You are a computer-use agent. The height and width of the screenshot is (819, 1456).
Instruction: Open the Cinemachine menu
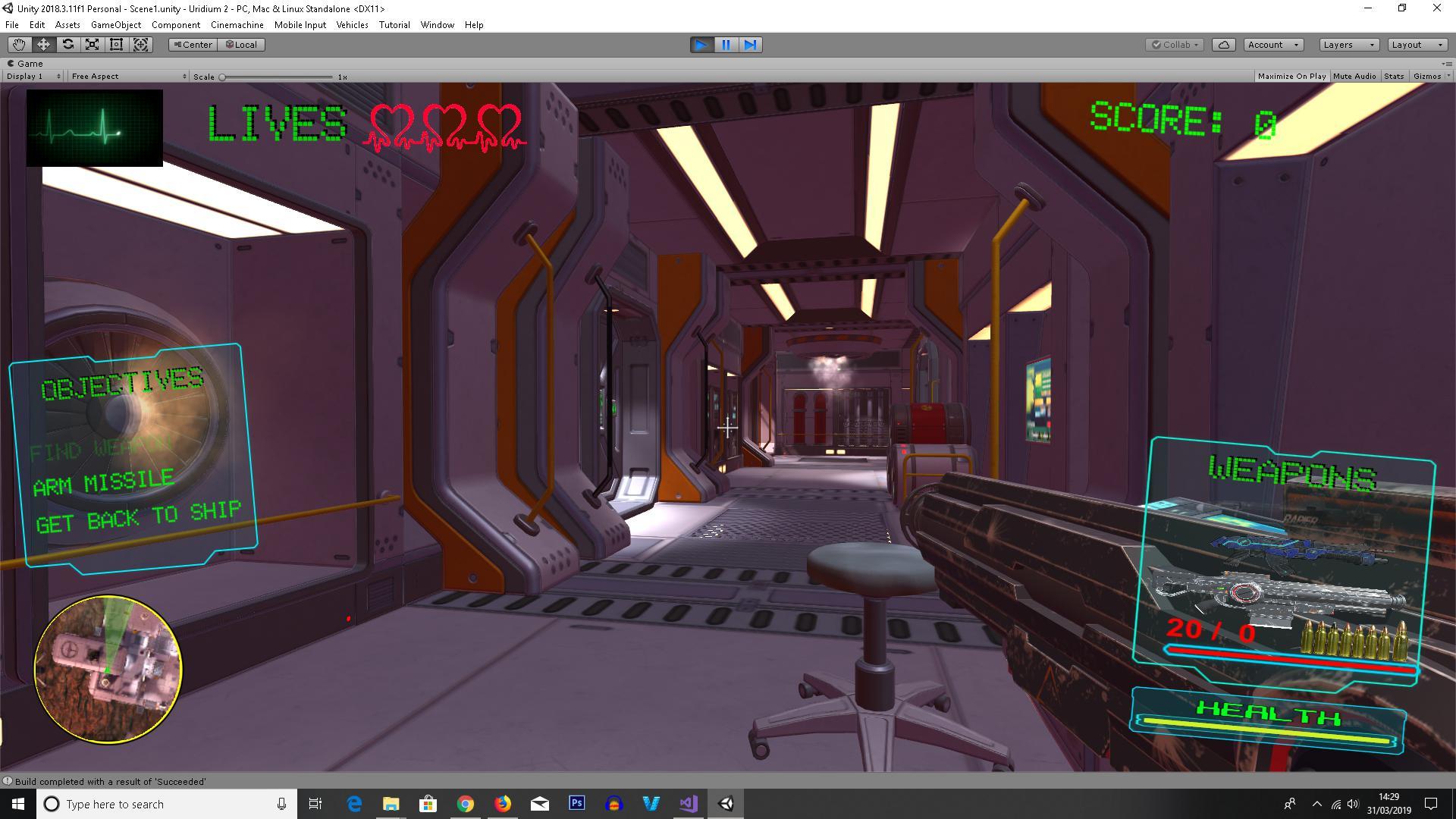[x=237, y=25]
